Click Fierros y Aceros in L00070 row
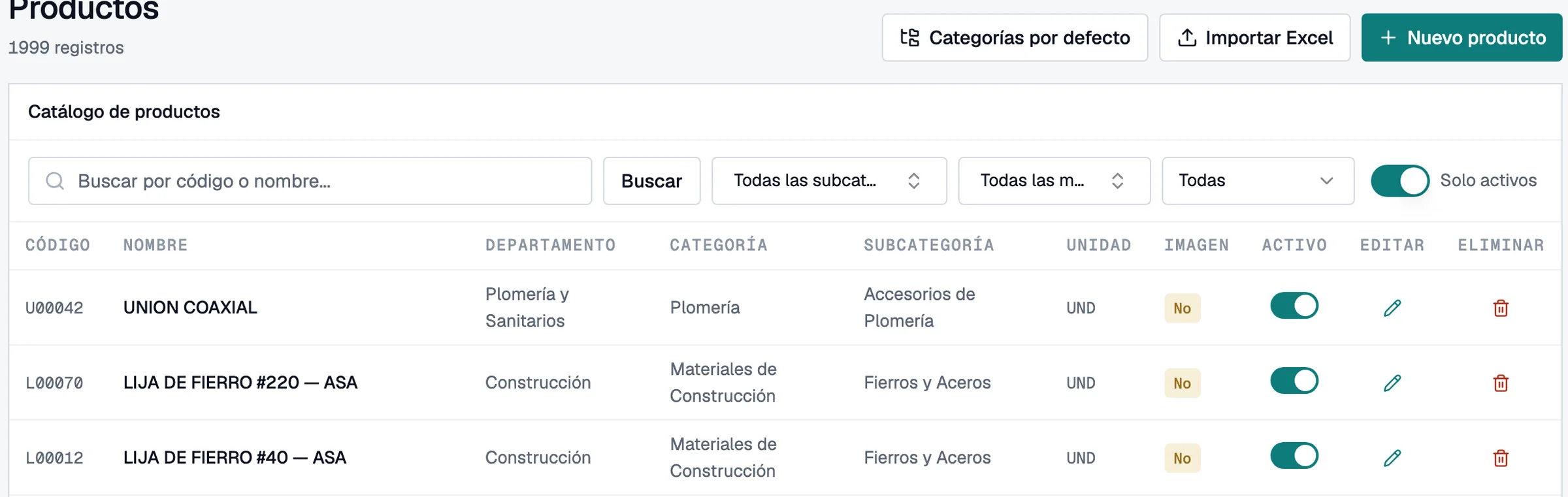The width and height of the screenshot is (1568, 497). point(927,383)
